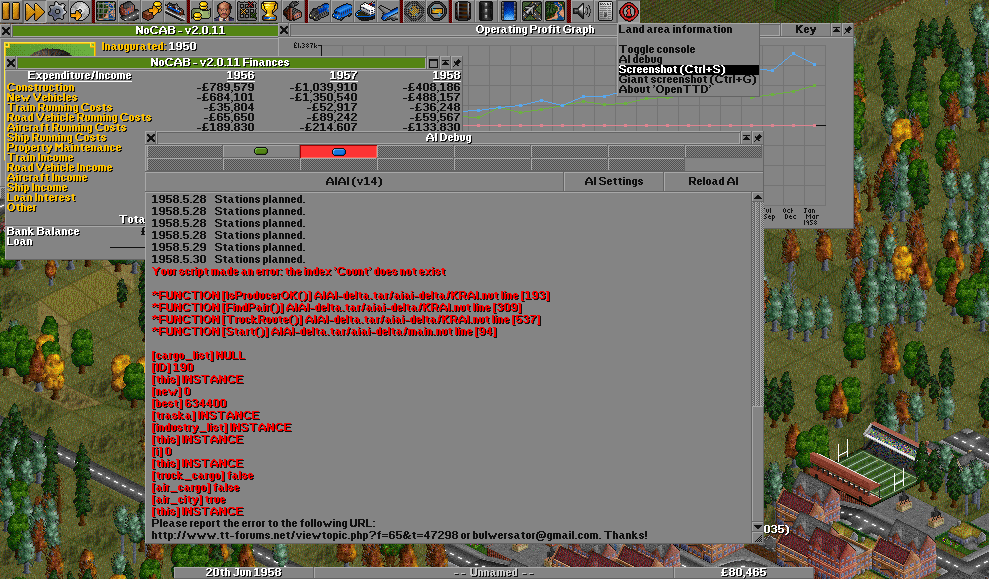Open the railway construction tool

462,11
